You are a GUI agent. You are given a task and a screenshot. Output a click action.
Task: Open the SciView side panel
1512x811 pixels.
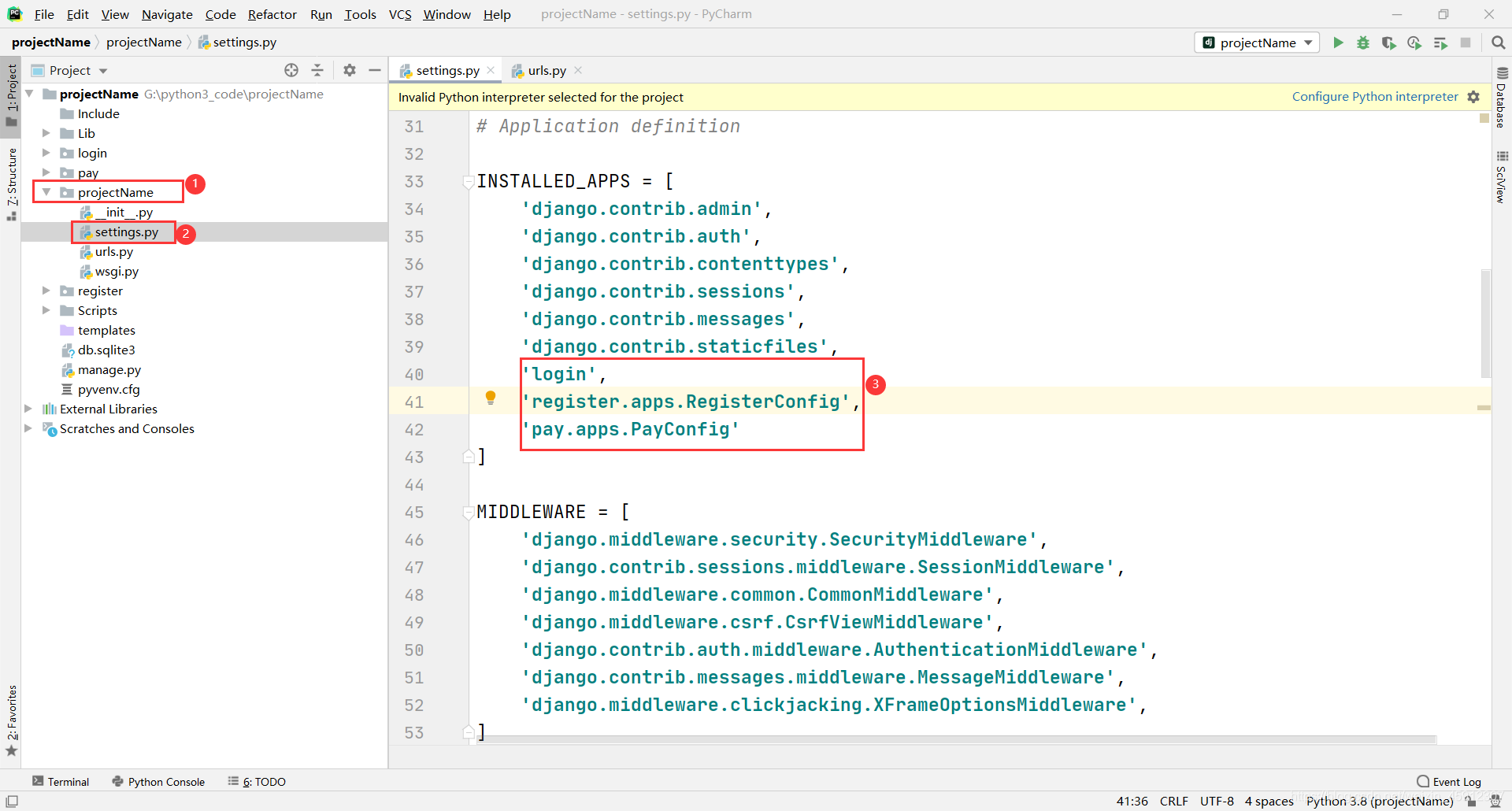pyautogui.click(x=1502, y=177)
